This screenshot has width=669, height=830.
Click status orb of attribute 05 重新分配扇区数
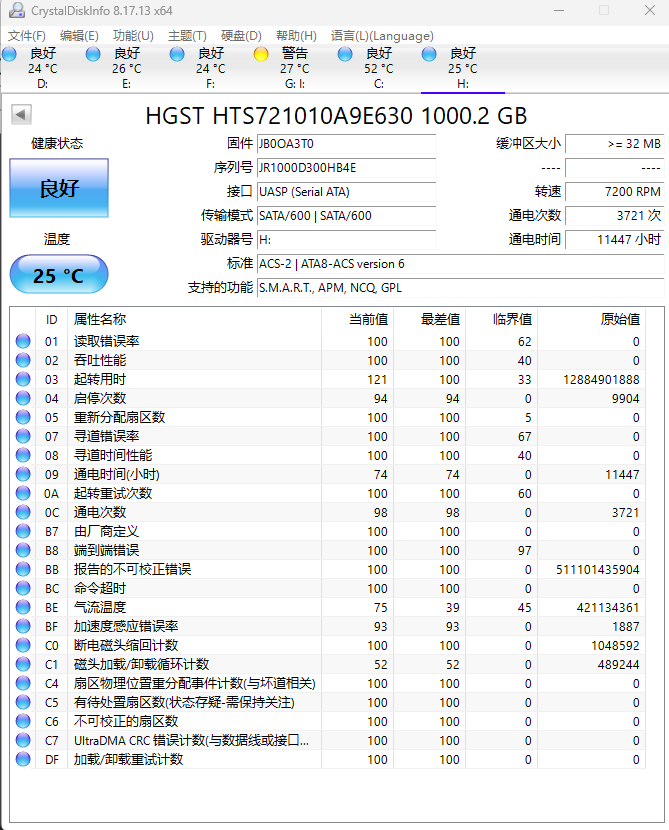(23, 417)
